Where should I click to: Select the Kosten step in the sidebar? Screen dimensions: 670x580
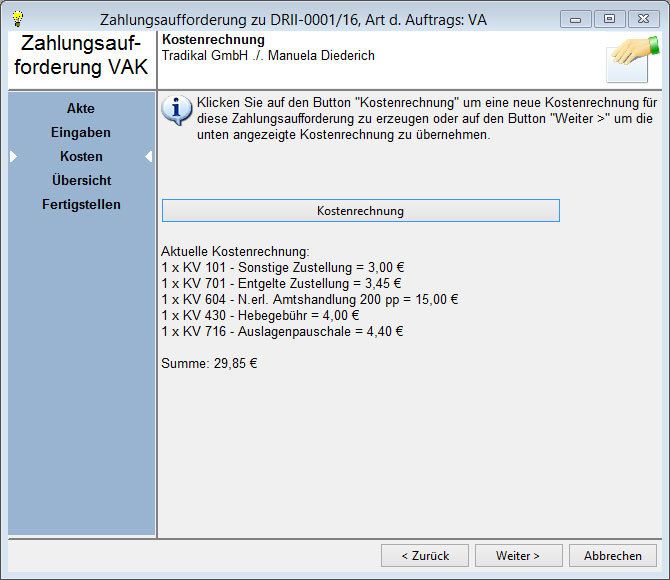pyautogui.click(x=81, y=156)
